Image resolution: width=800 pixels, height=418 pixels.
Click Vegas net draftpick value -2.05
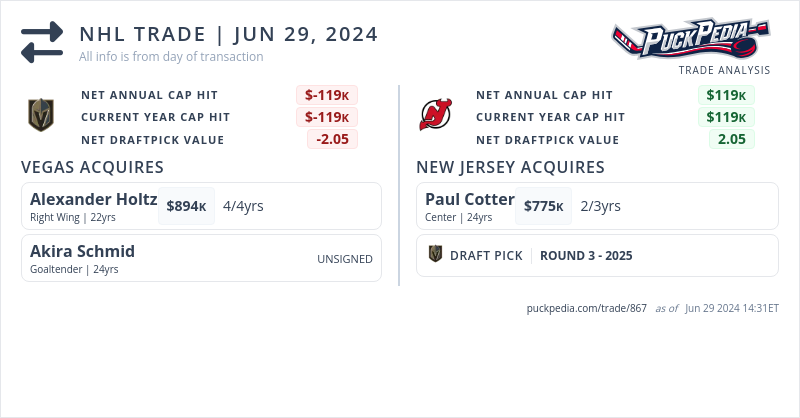pos(332,139)
